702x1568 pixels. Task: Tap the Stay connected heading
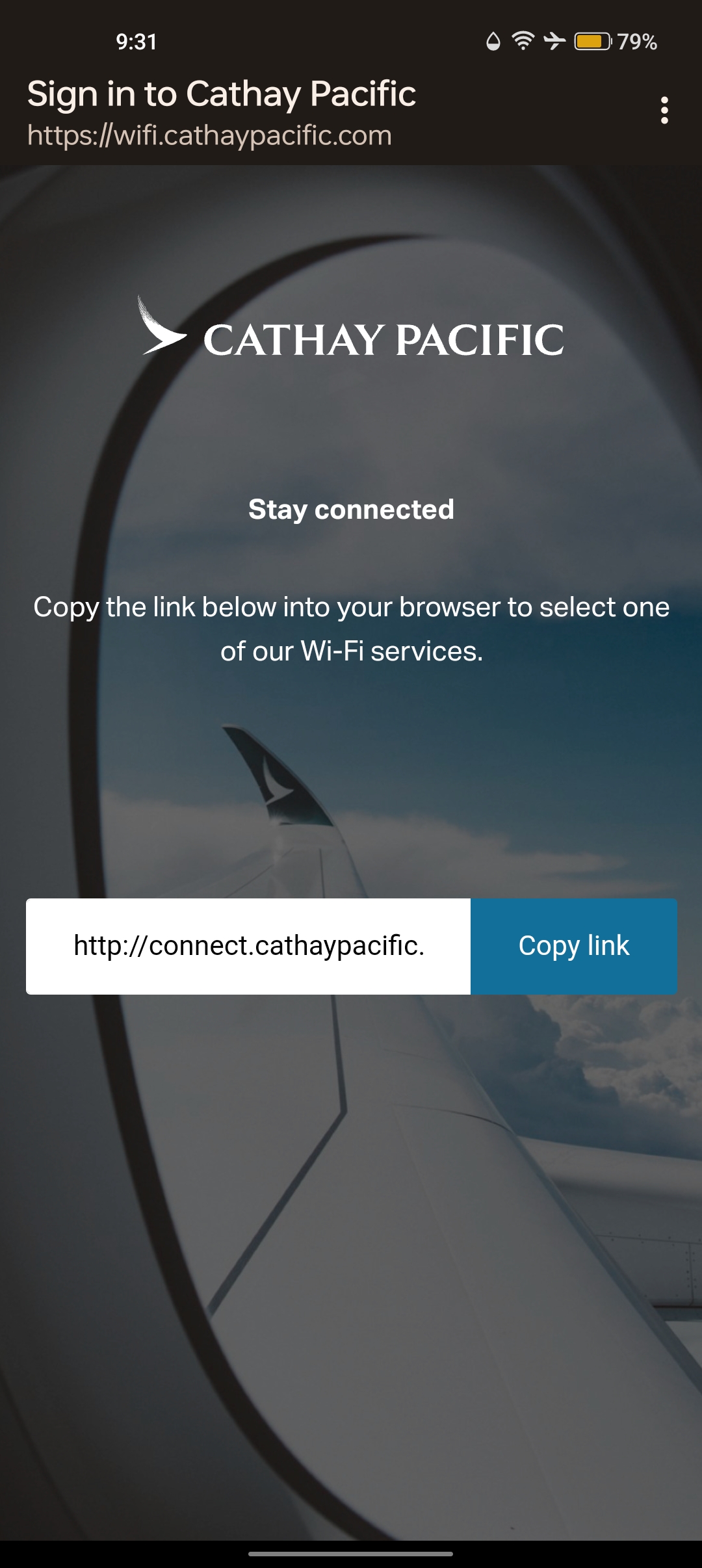(x=351, y=510)
